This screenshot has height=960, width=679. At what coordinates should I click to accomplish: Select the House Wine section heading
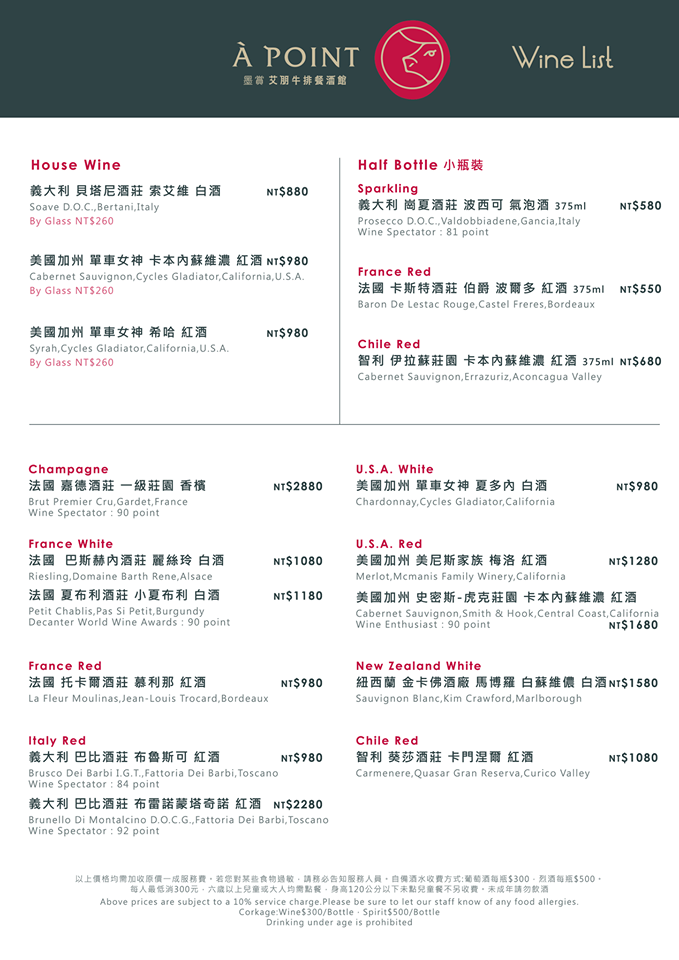[x=76, y=165]
